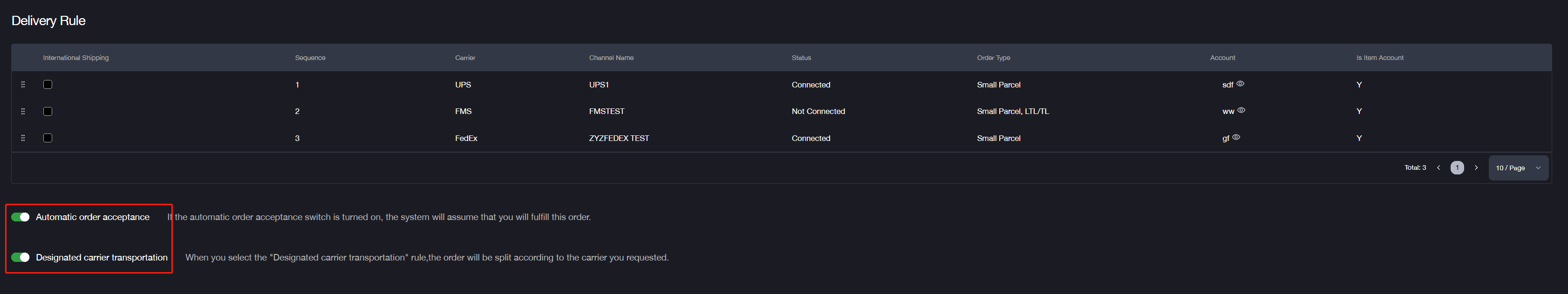Show the sdf account via eye icon
The height and width of the screenshot is (294, 1568).
pyautogui.click(x=1240, y=84)
